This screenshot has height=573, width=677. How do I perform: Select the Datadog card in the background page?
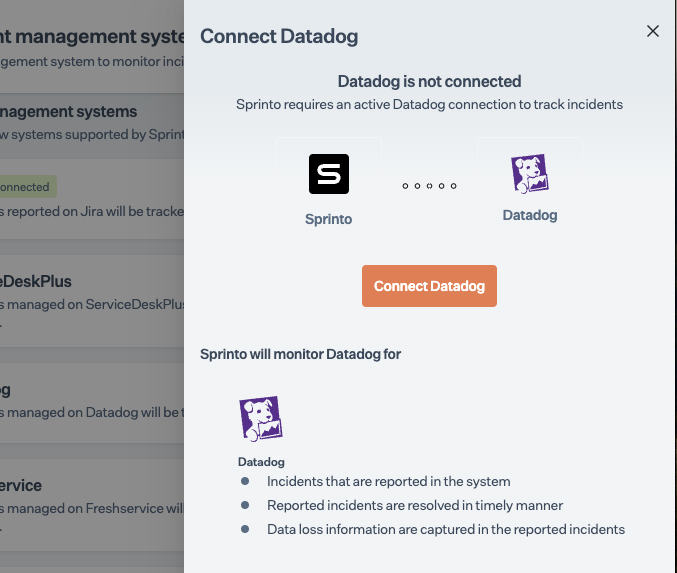click(x=92, y=403)
